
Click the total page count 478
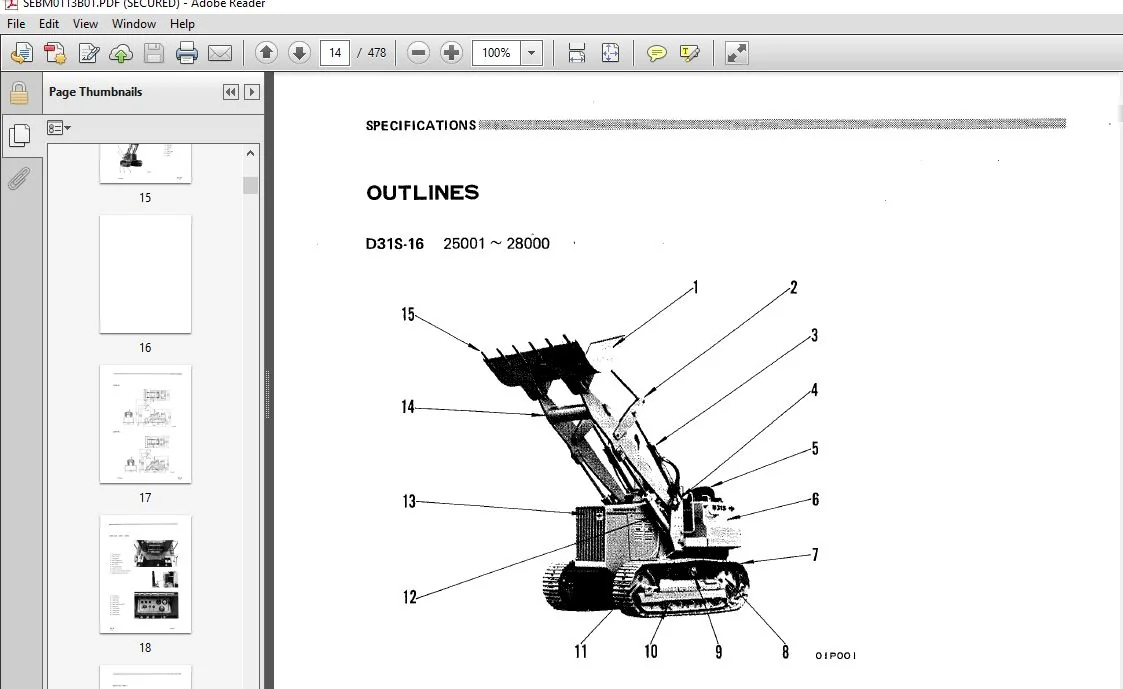click(x=377, y=53)
